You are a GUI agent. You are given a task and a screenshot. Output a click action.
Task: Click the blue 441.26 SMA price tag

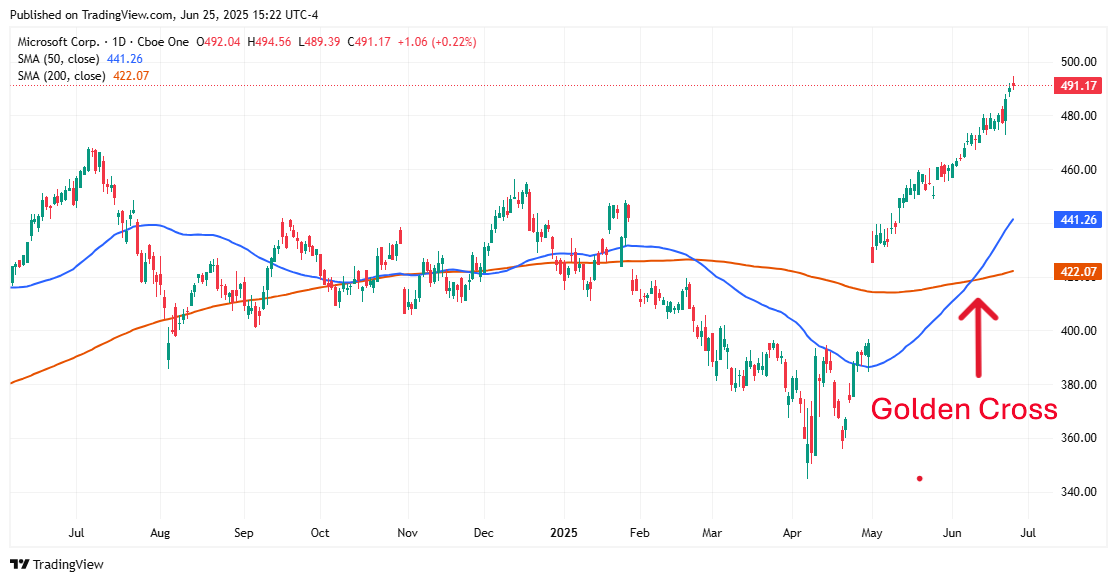click(1078, 219)
